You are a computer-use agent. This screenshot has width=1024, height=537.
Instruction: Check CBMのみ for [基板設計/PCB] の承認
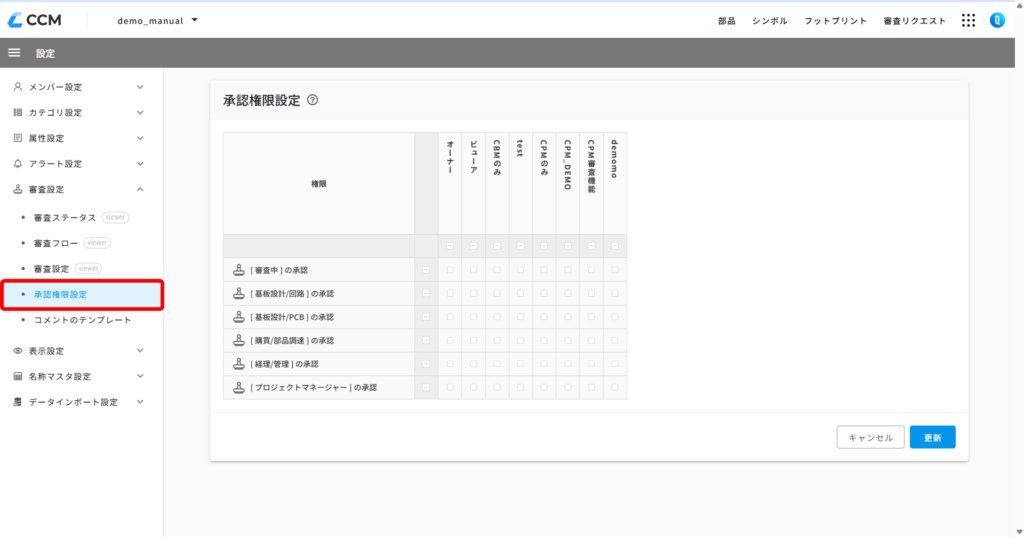tap(497, 317)
